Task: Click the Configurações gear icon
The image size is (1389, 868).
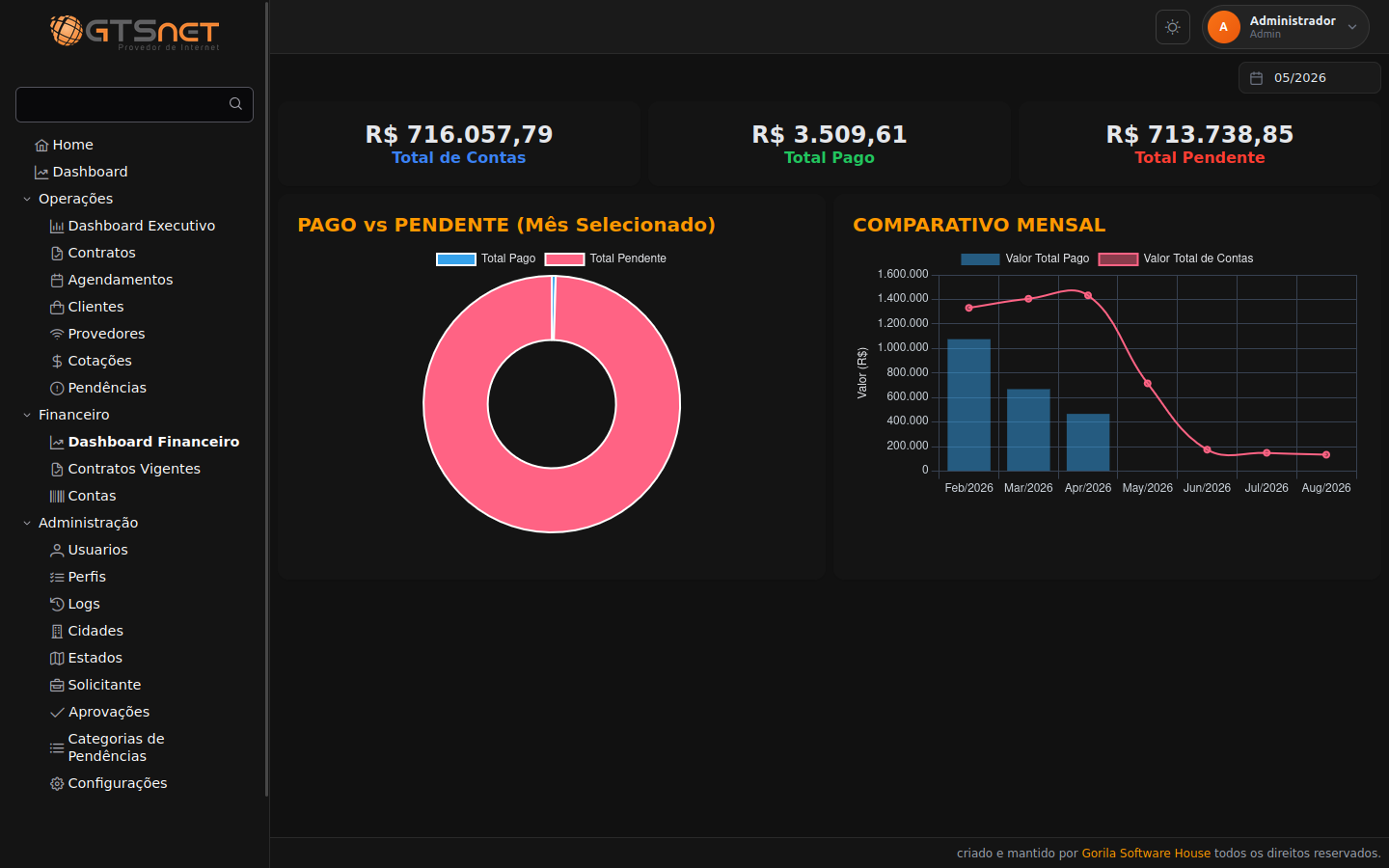Action: (x=57, y=784)
